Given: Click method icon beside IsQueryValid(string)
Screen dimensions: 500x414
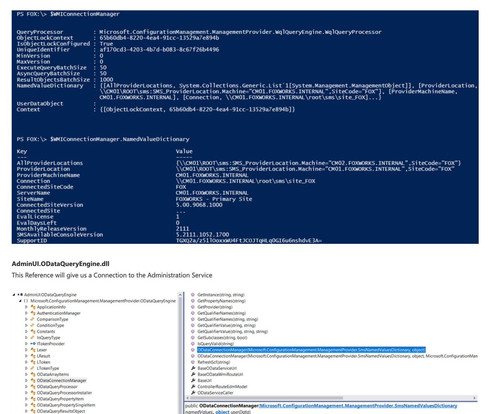Looking at the screenshot, I should click(x=193, y=344).
